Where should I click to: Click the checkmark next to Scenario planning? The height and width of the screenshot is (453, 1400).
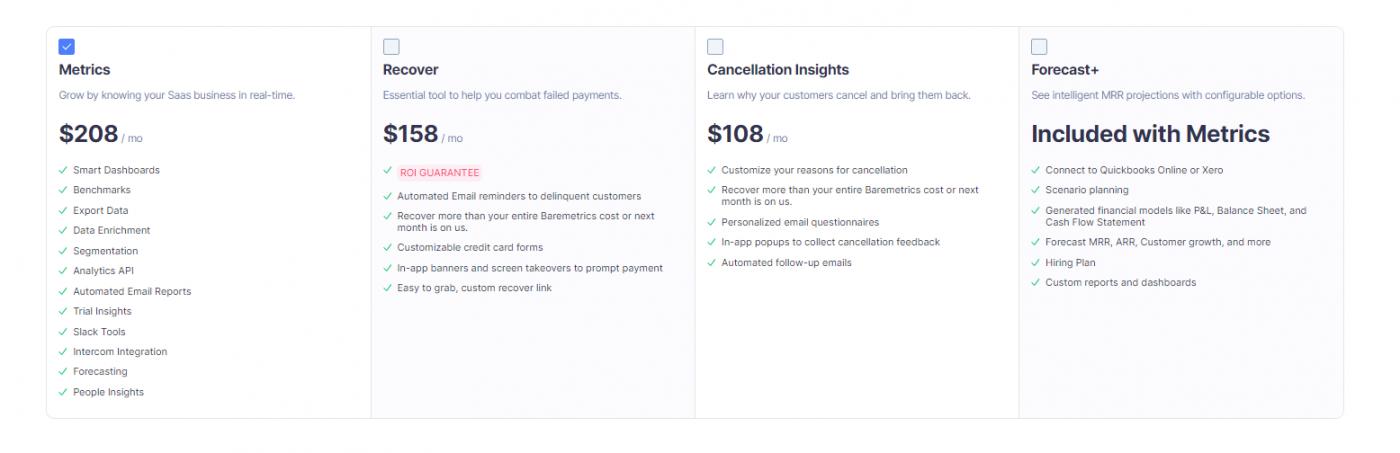[1036, 190]
